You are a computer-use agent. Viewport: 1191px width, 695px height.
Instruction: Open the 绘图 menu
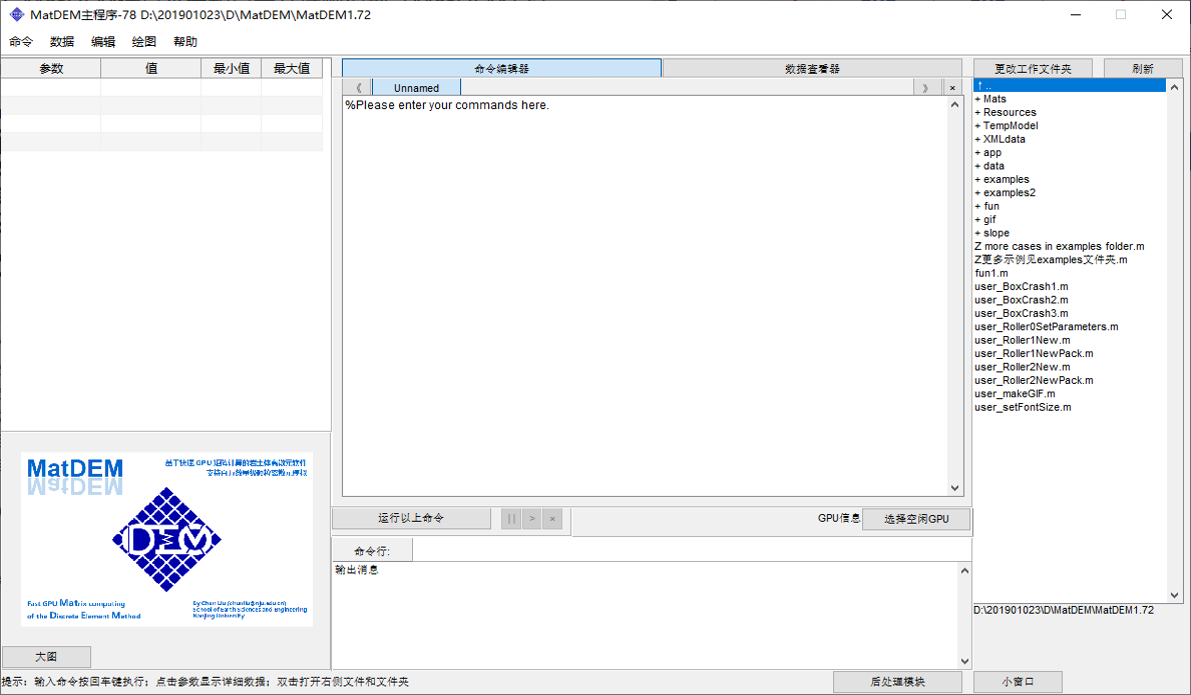(144, 42)
